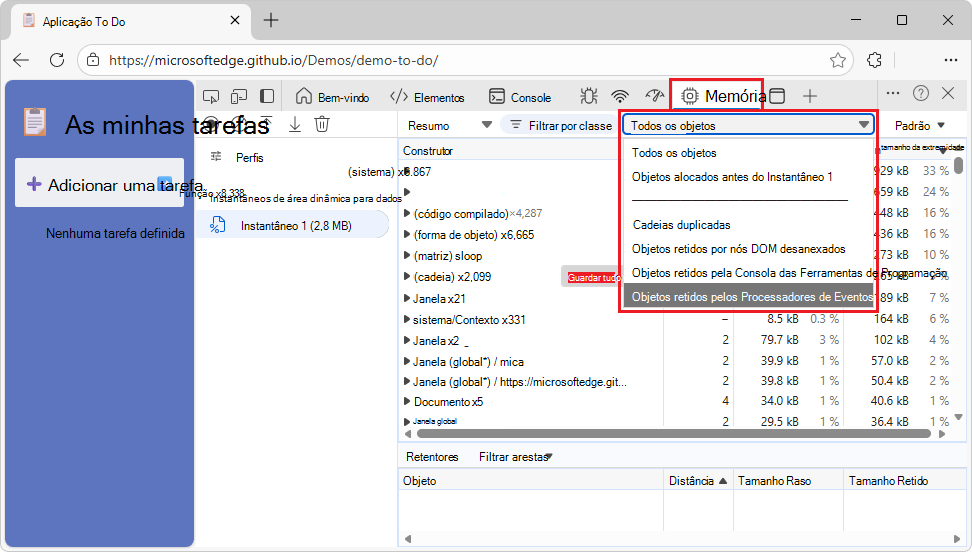Click the download snapshot arrow icon

click(295, 124)
